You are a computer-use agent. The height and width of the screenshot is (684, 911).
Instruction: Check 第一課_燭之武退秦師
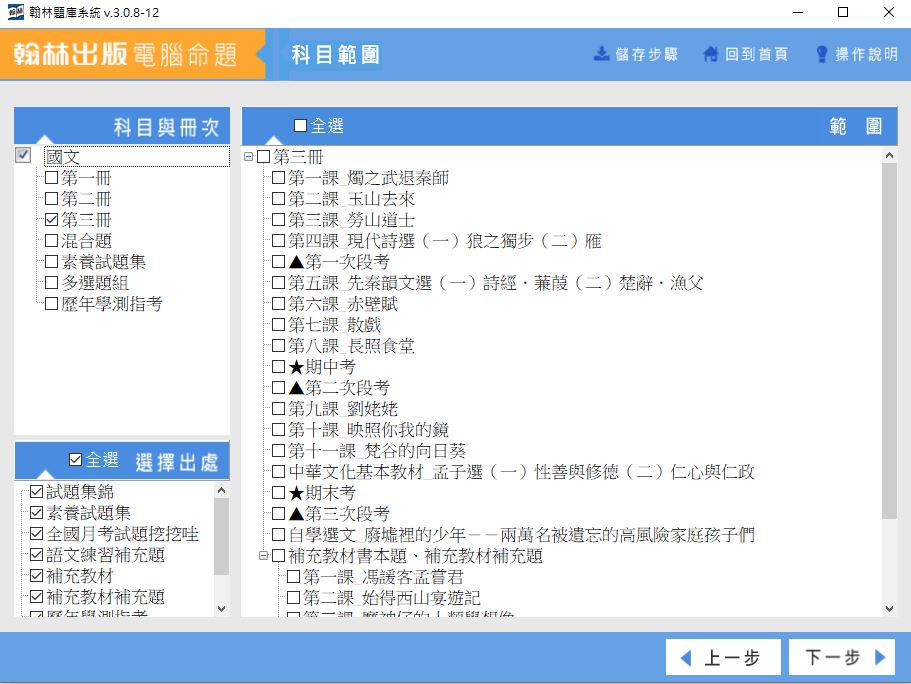278,177
